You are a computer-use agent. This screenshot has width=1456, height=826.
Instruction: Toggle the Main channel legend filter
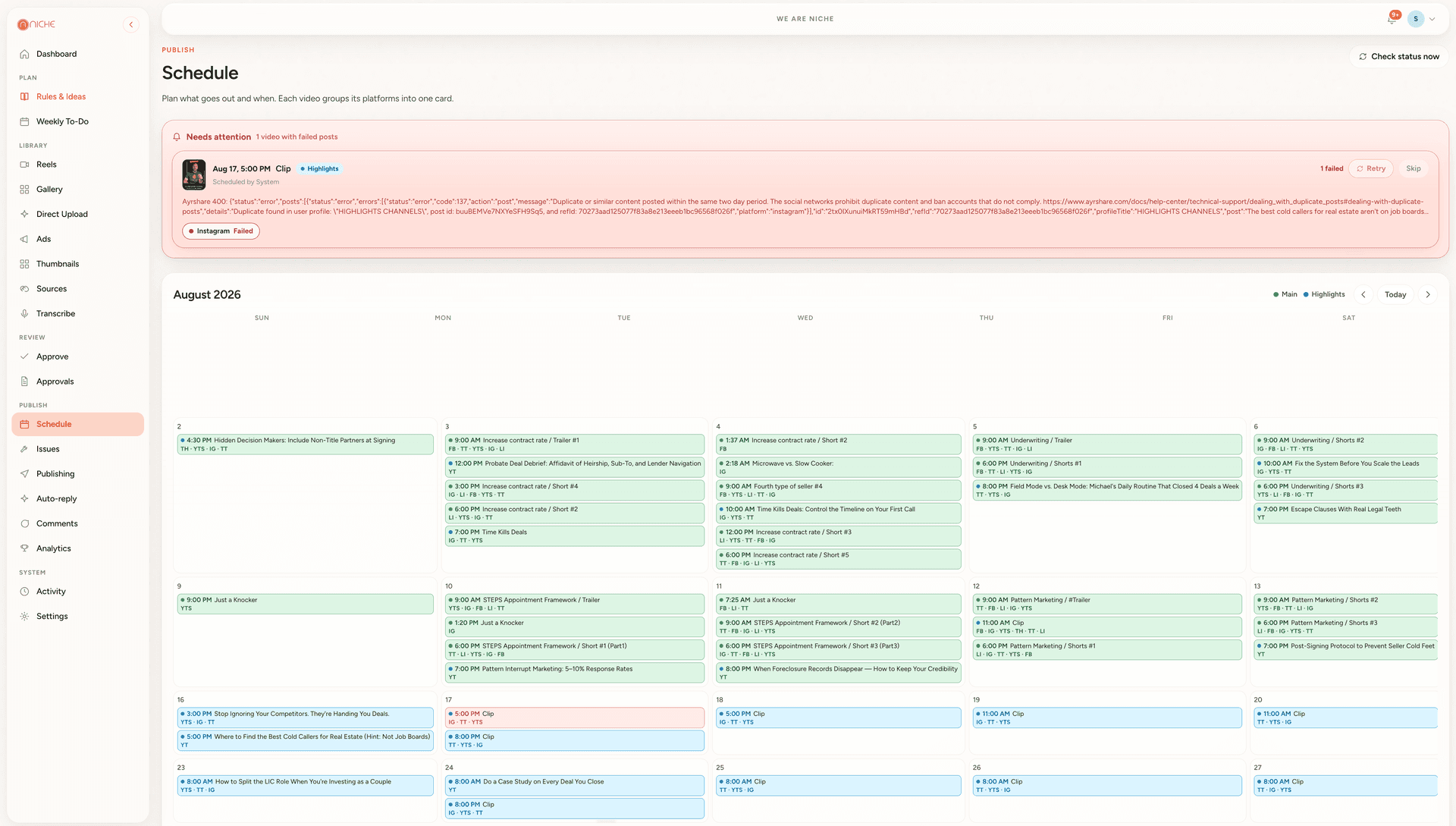[x=1285, y=294]
